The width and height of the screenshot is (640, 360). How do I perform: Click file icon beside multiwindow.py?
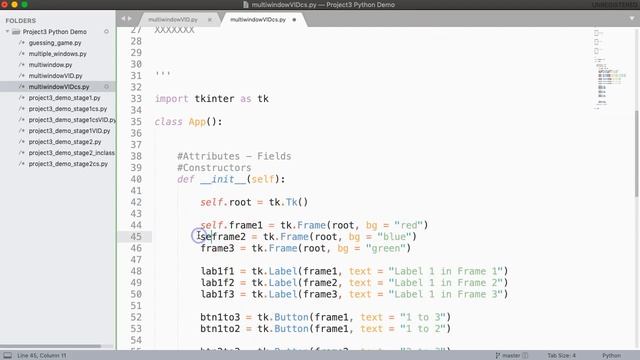pos(22,65)
